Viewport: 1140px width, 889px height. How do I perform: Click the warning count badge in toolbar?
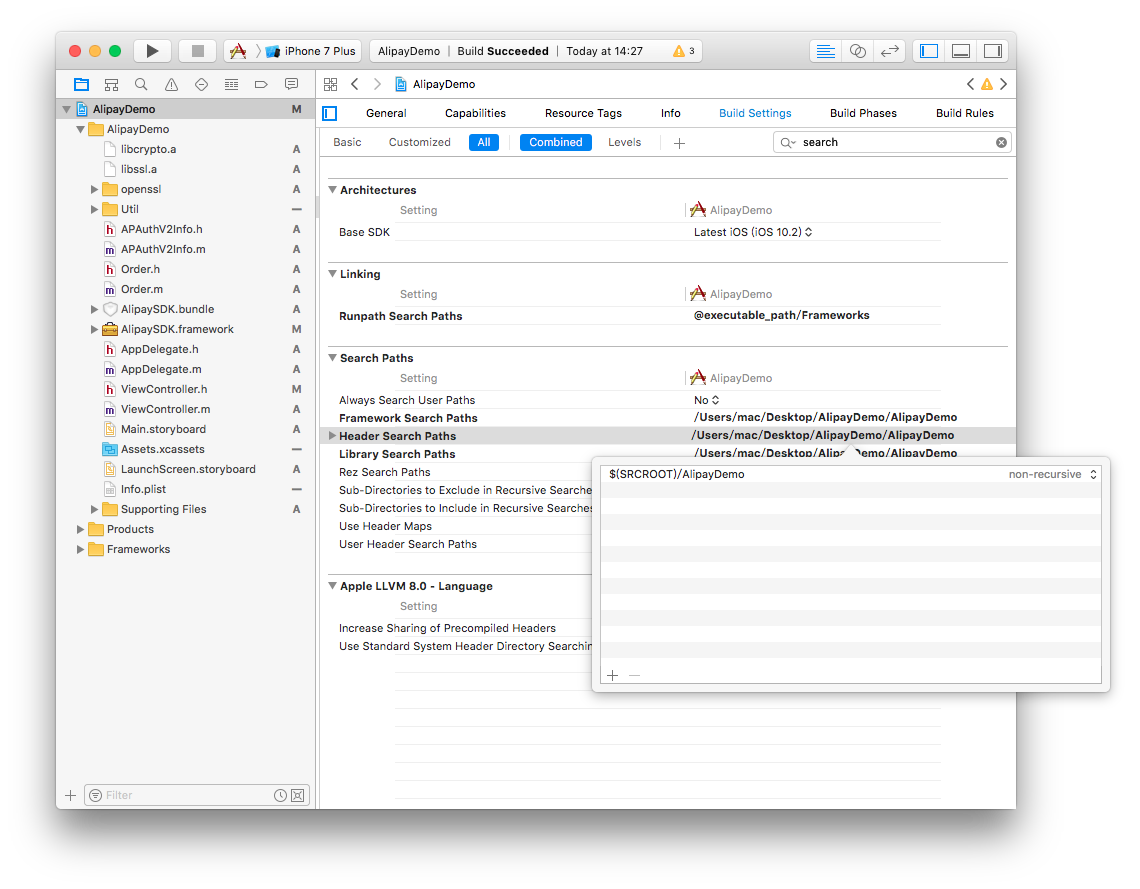coord(683,51)
